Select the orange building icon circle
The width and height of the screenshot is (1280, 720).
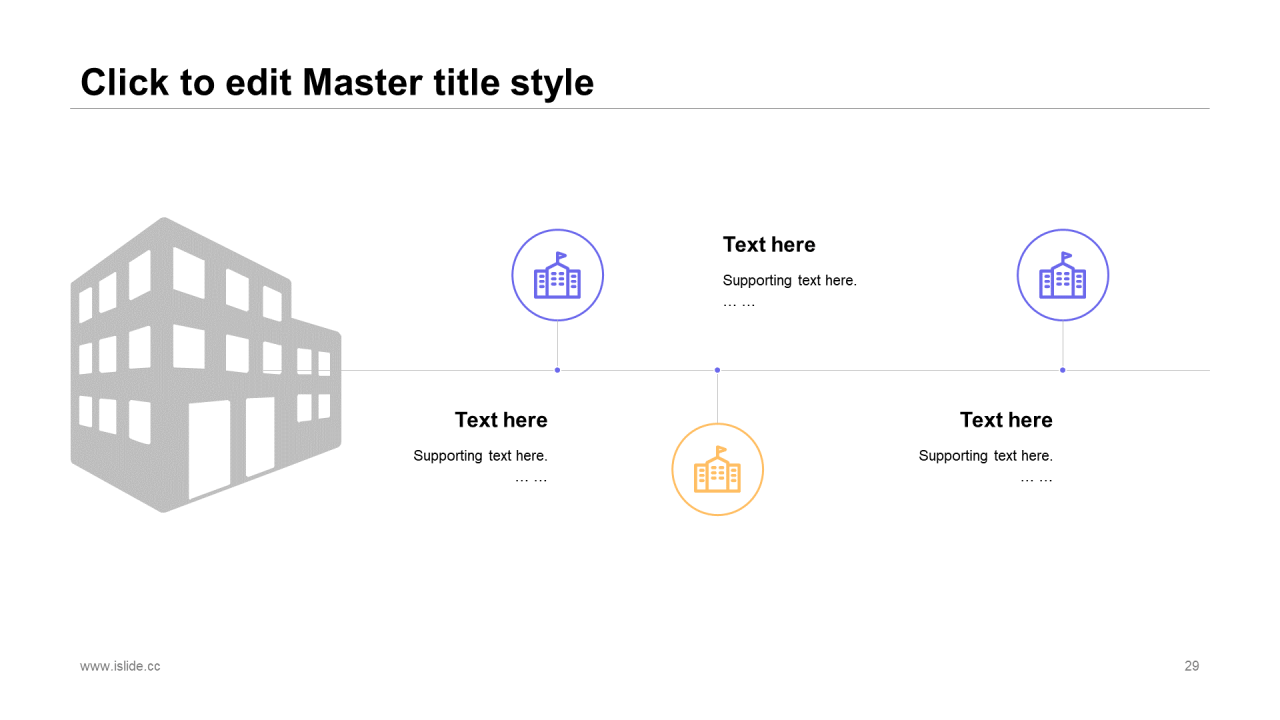[717, 470]
